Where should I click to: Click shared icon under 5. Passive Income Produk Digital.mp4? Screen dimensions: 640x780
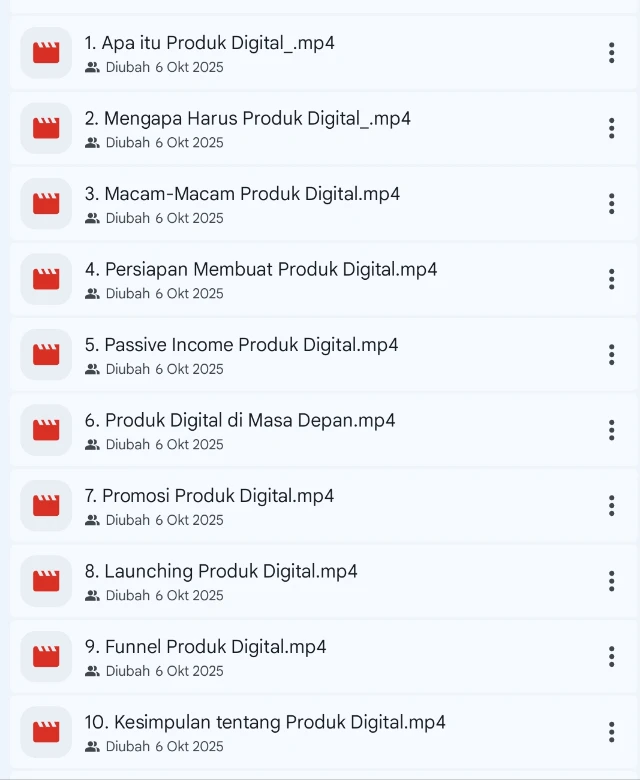[92, 369]
